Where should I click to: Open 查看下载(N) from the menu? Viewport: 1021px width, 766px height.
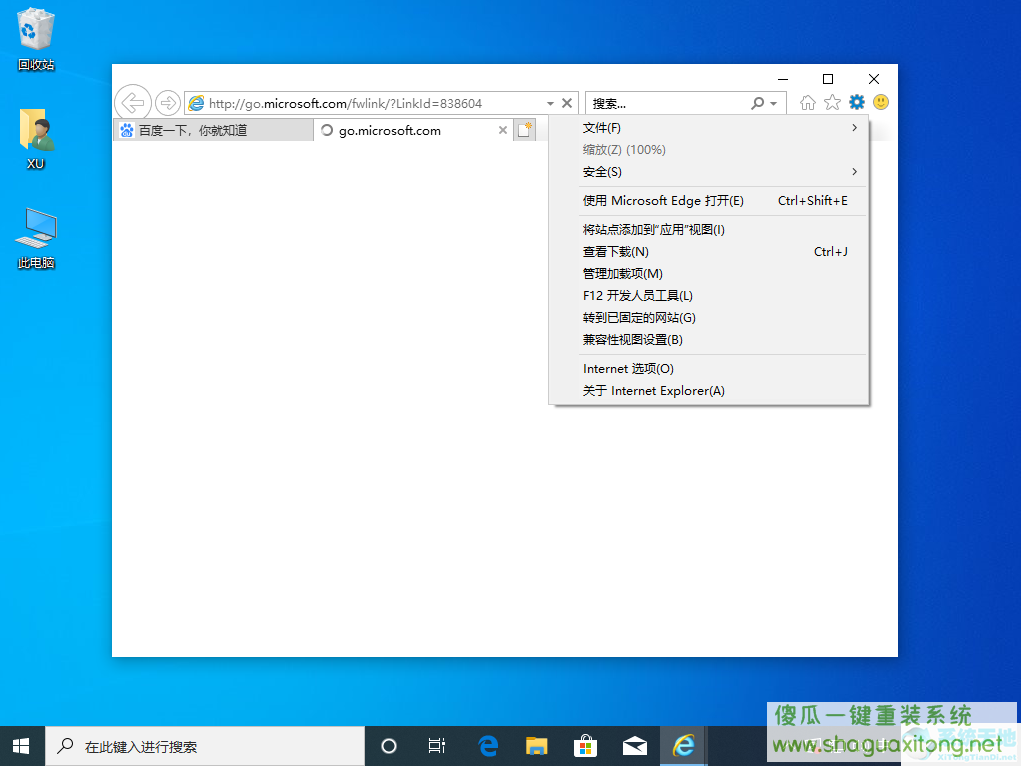click(709, 251)
